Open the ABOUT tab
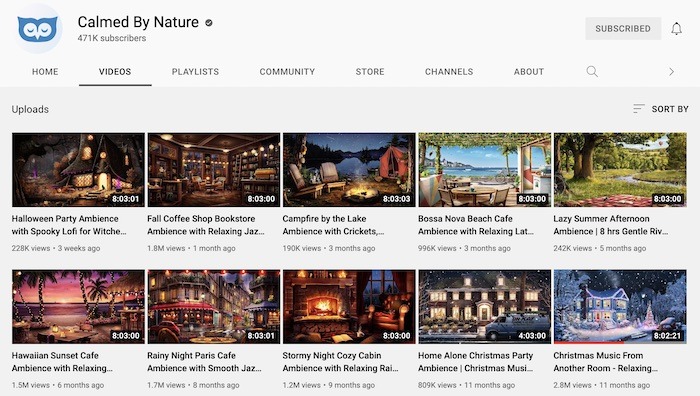Screen dimensions: 700x396 coord(529,71)
